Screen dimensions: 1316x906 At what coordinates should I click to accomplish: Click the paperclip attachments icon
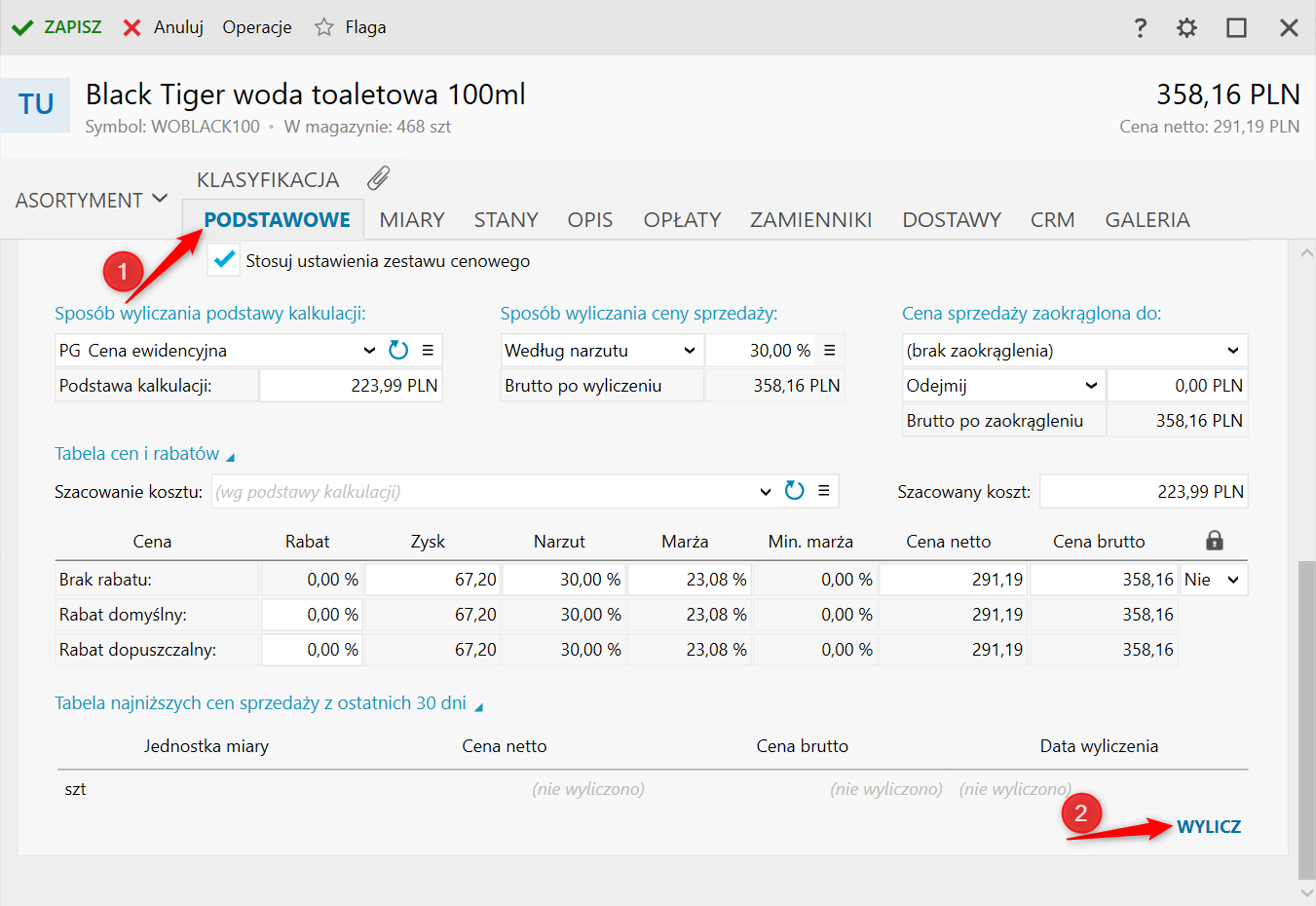(379, 178)
